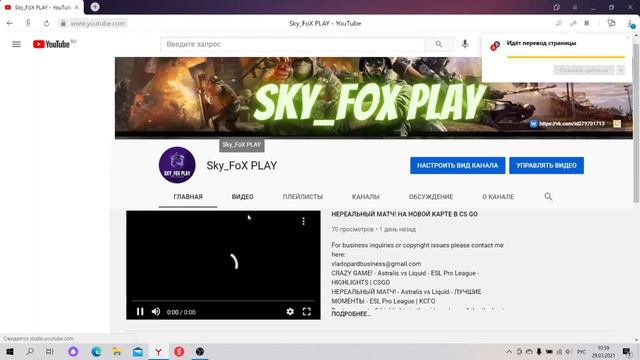Click the vladopardbusiness@gmail.com text
Image resolution: width=640 pixels, height=360 pixels.
(376, 264)
